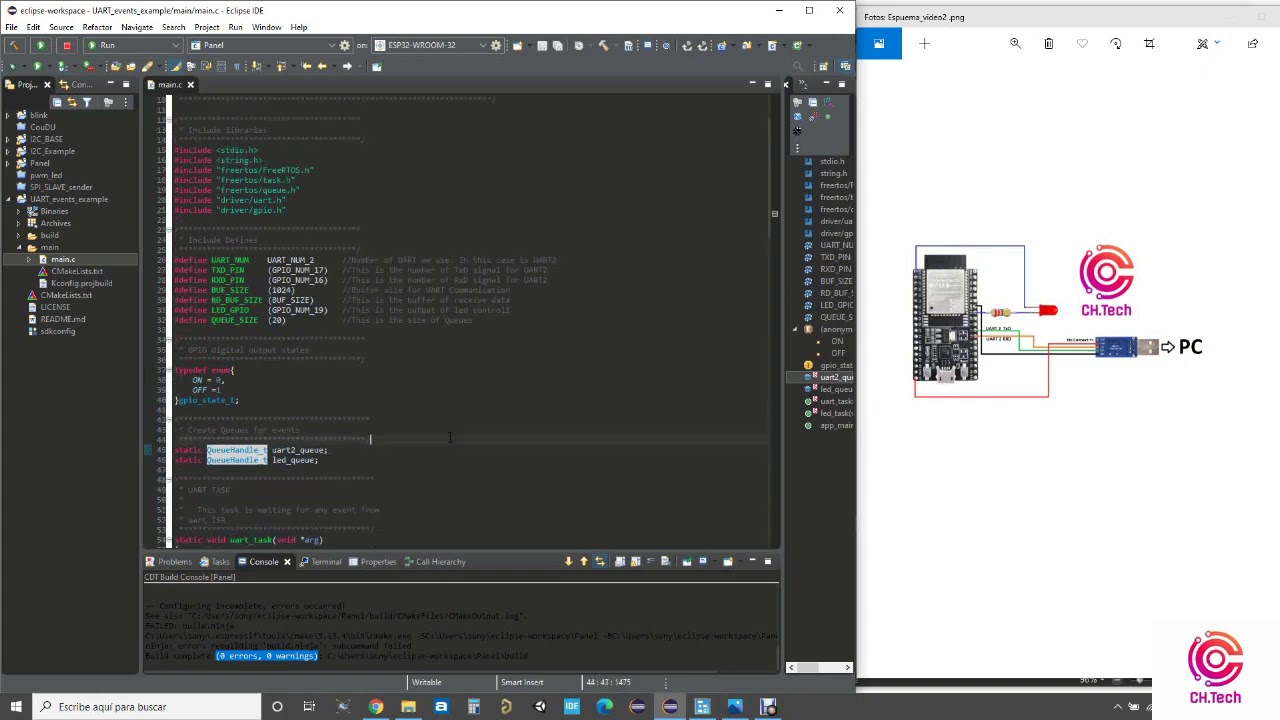Screen dimensions: 1280x720
Task: Collapse the UART_events_example project
Action: click(x=8, y=199)
